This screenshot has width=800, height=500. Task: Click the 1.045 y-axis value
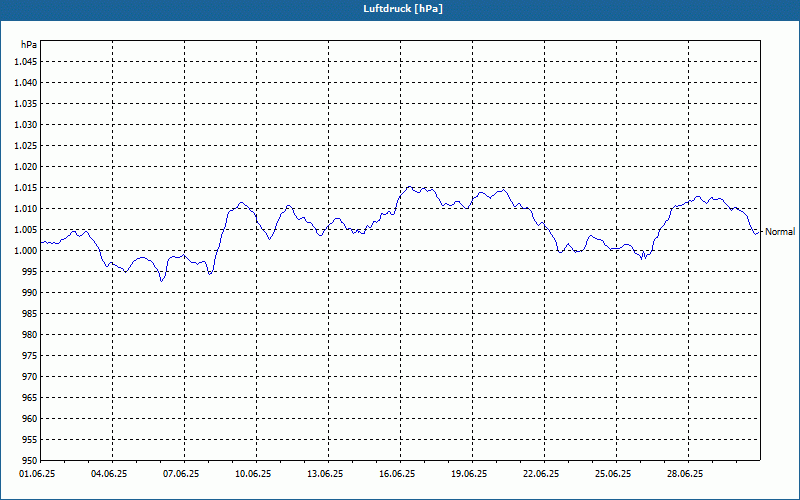click(26, 62)
